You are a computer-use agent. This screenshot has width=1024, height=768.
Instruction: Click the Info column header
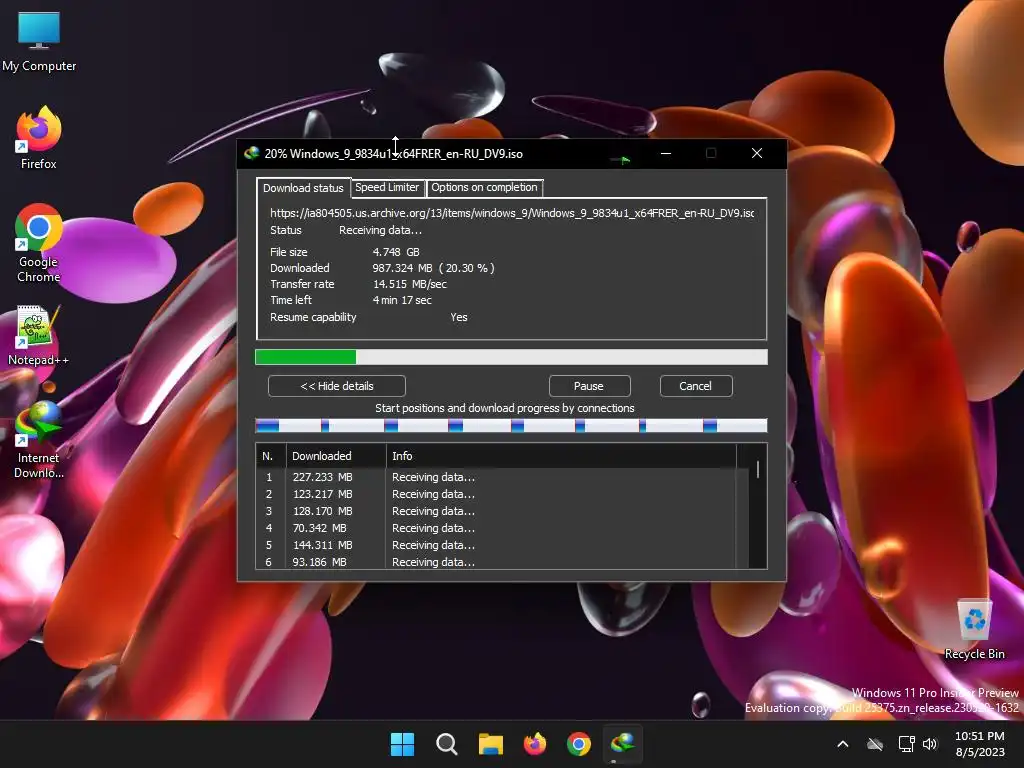click(x=562, y=456)
